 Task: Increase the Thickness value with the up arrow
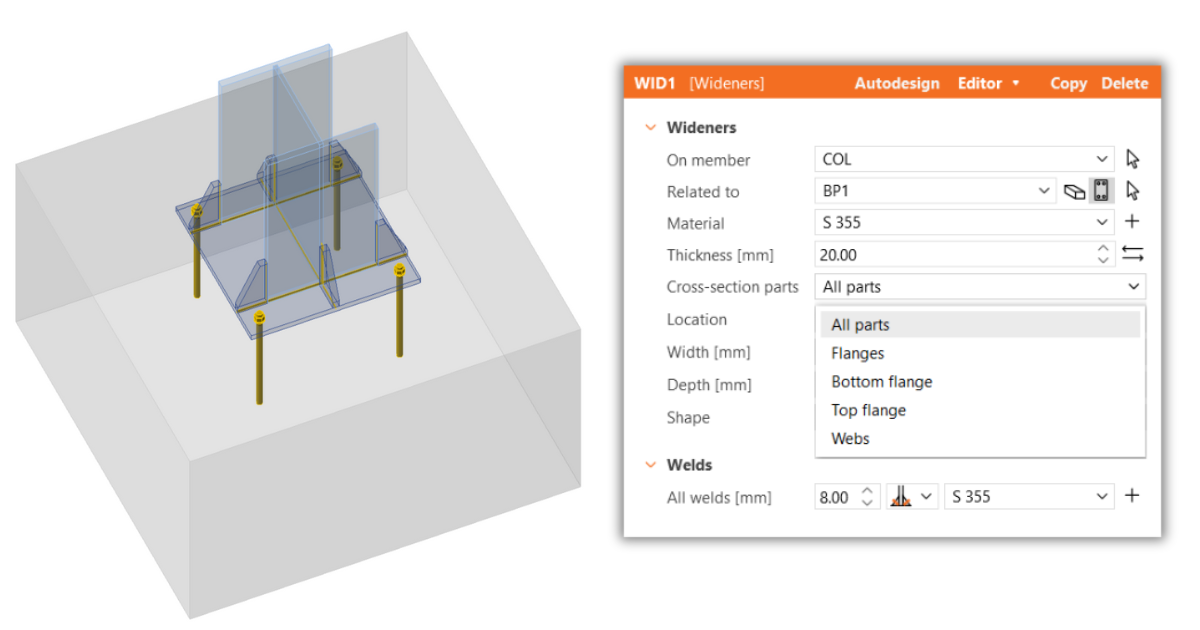pos(1102,249)
